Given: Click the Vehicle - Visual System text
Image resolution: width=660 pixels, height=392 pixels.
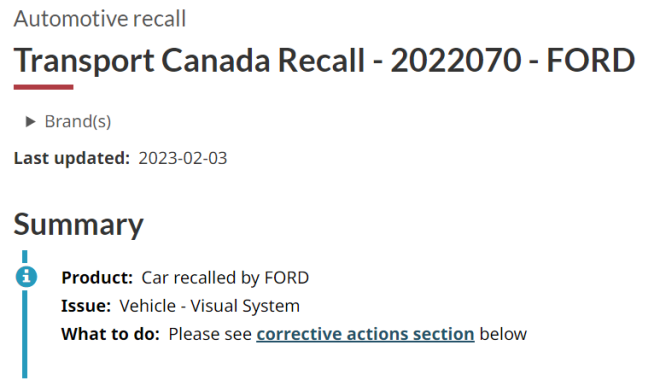Looking at the screenshot, I should tap(210, 306).
